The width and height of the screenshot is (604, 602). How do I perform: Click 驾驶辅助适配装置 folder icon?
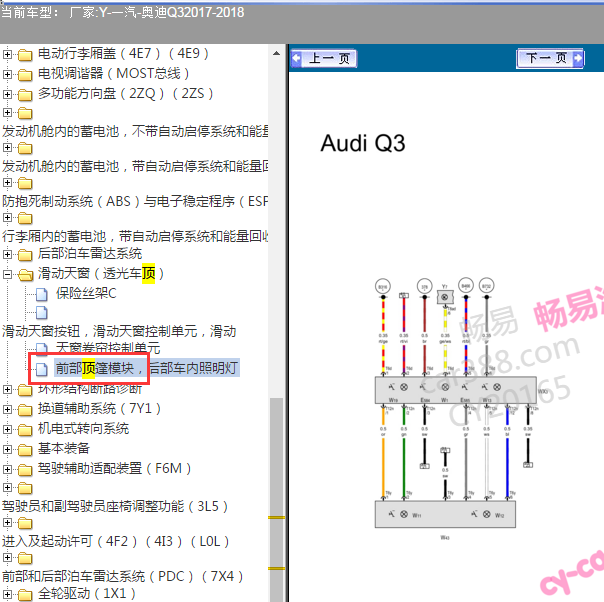click(25, 470)
